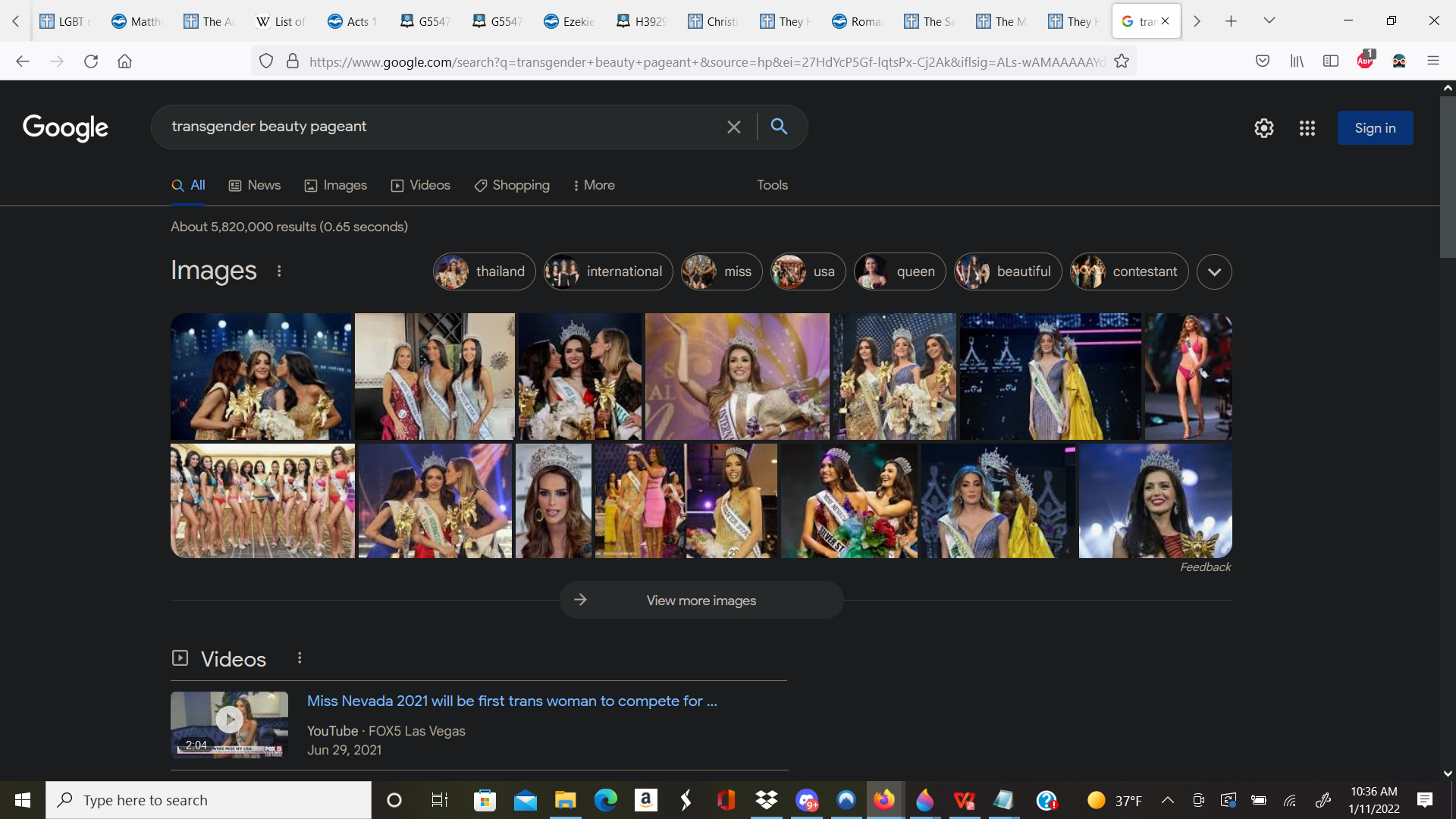Open the Adblock Plus extension icon
This screenshot has width=1456, height=819.
(x=1365, y=61)
